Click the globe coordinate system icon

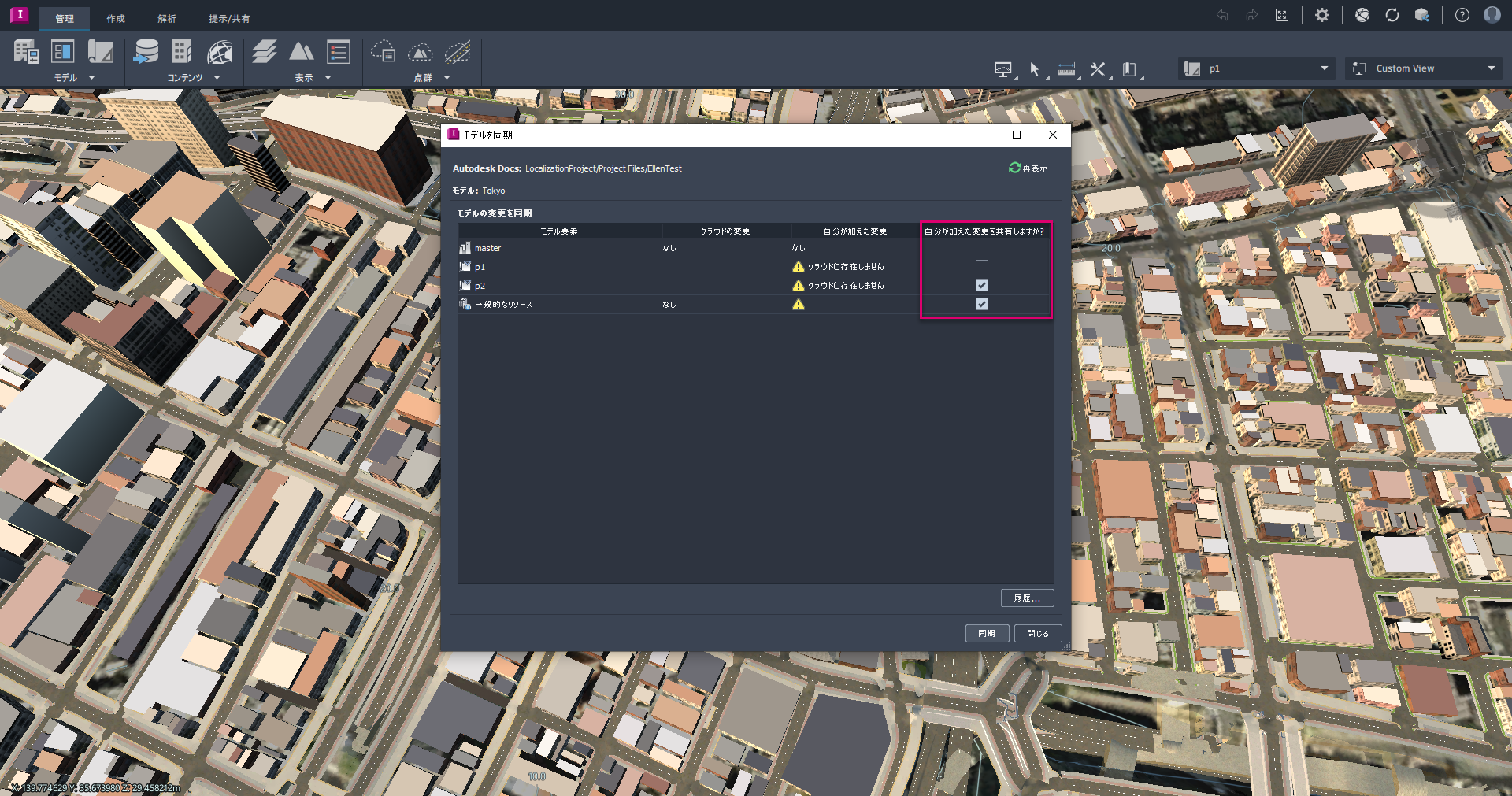(220, 52)
